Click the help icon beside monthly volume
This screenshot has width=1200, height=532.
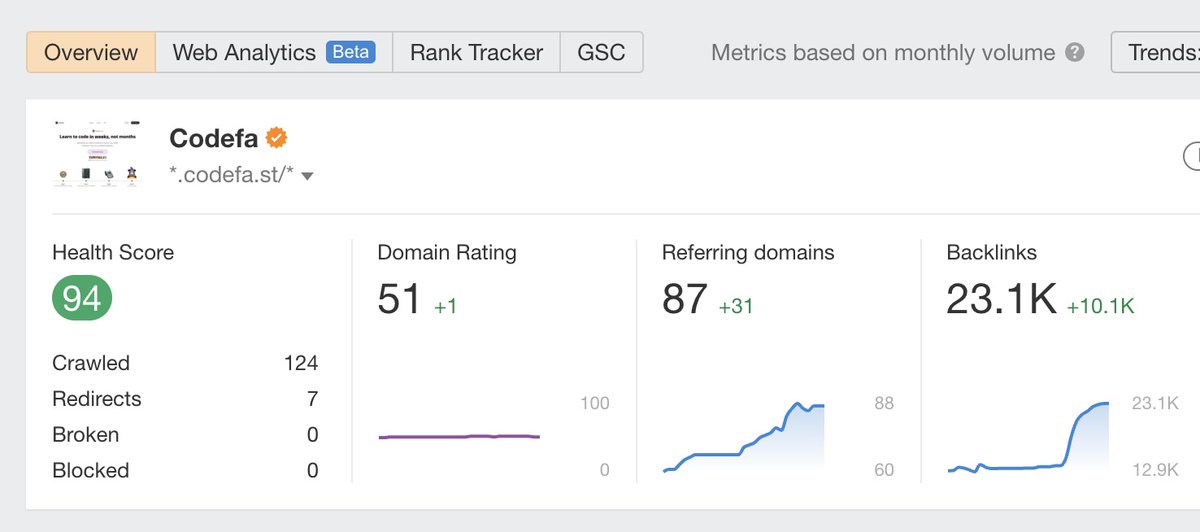click(x=1074, y=52)
